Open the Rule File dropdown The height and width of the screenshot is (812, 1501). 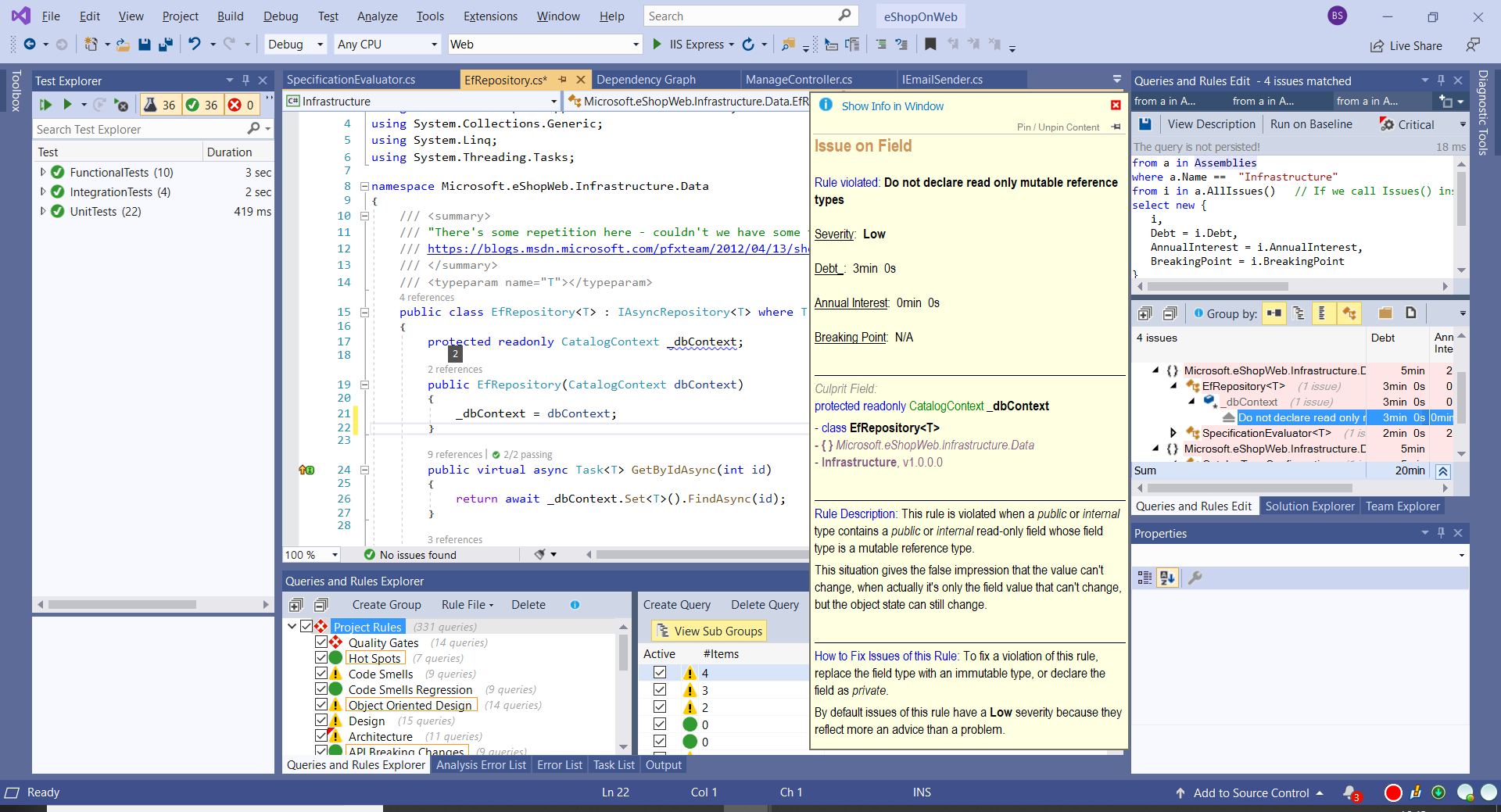pos(467,605)
